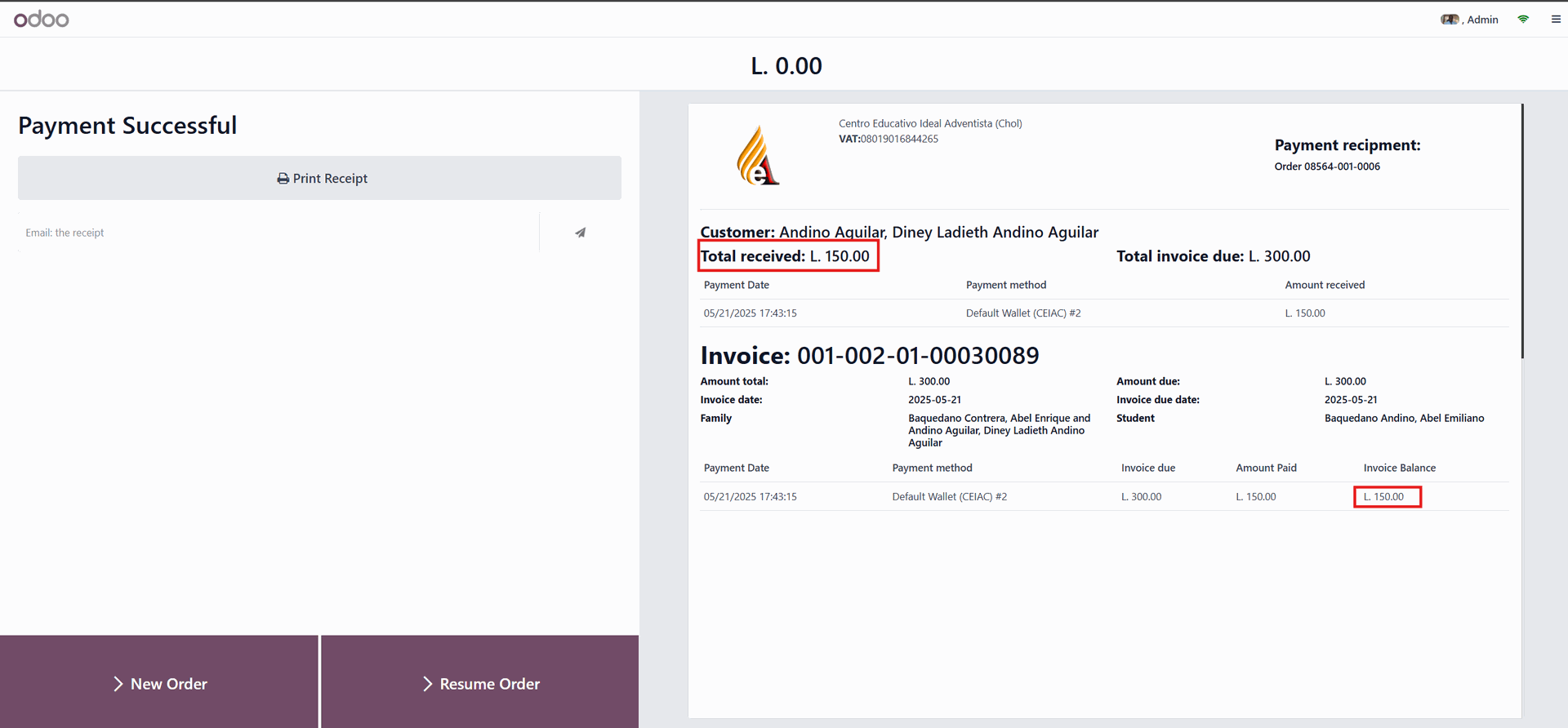Click the Admin username label
1568x728 pixels.
(x=1482, y=20)
